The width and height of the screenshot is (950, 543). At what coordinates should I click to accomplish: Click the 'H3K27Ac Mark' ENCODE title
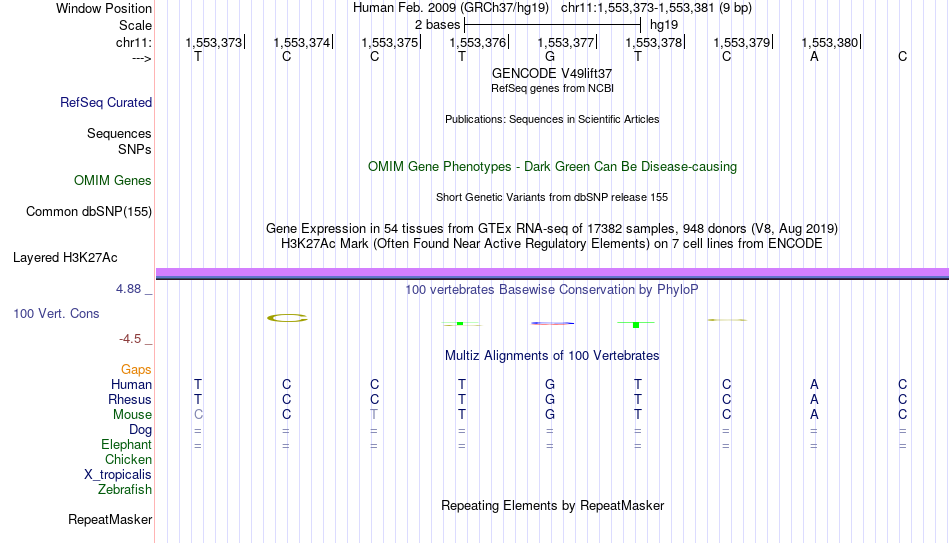pyautogui.click(x=552, y=244)
